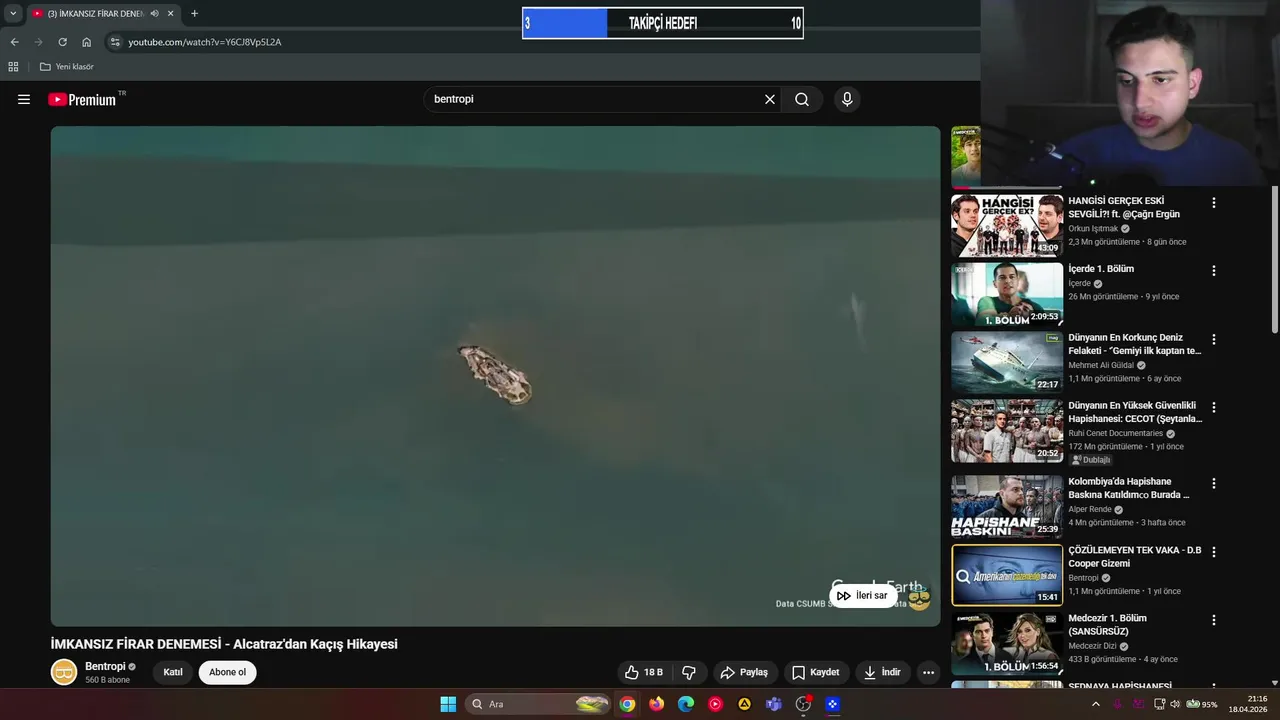Open the browser home page

coord(86,42)
